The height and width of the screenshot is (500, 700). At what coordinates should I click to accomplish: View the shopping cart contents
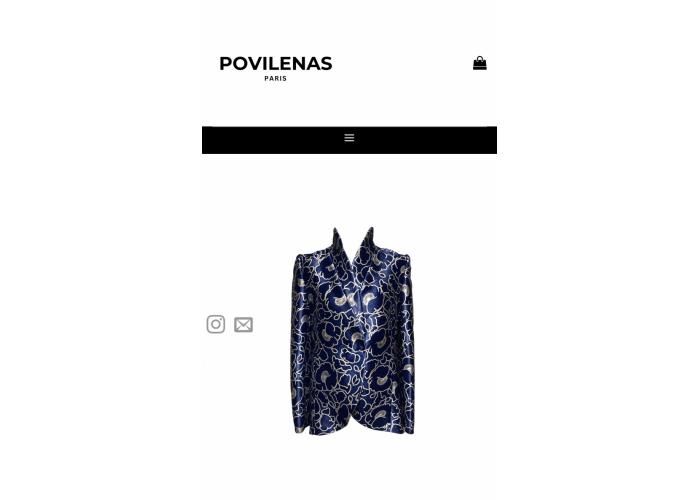[480, 63]
